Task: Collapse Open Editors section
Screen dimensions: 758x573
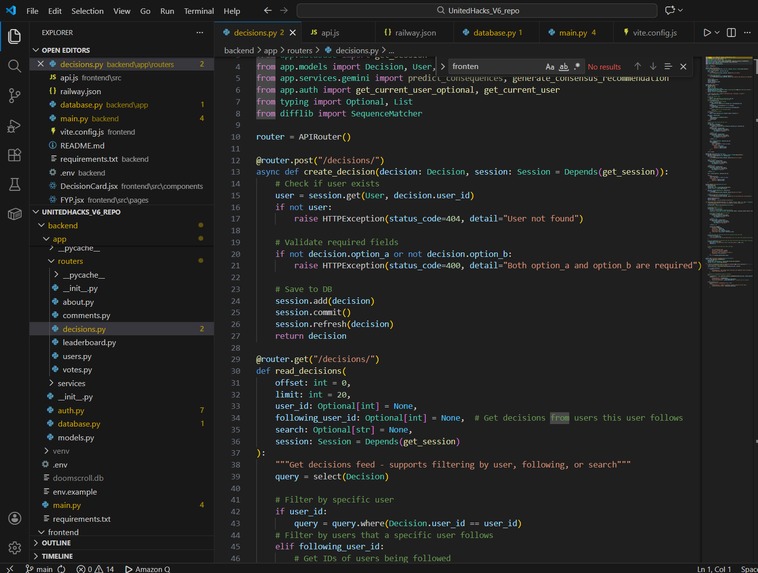Action: click(35, 50)
